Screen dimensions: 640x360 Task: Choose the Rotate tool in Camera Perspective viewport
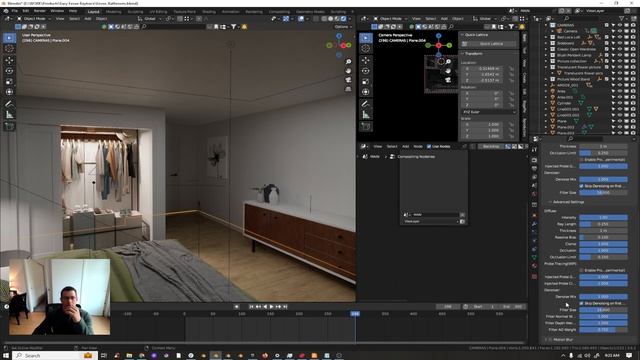366,71
